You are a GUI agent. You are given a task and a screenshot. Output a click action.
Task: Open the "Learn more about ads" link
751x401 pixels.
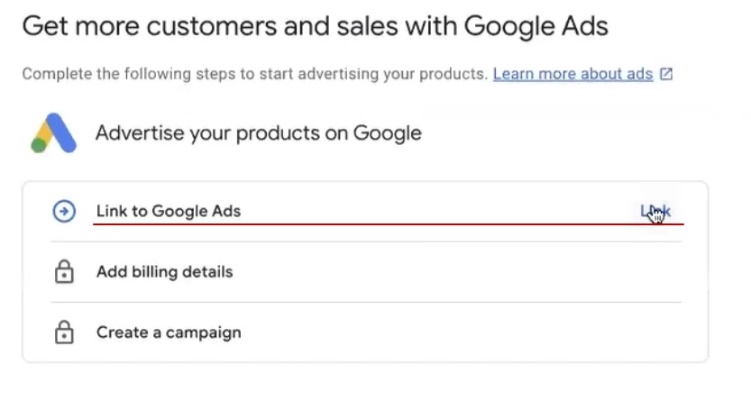pyautogui.click(x=572, y=74)
